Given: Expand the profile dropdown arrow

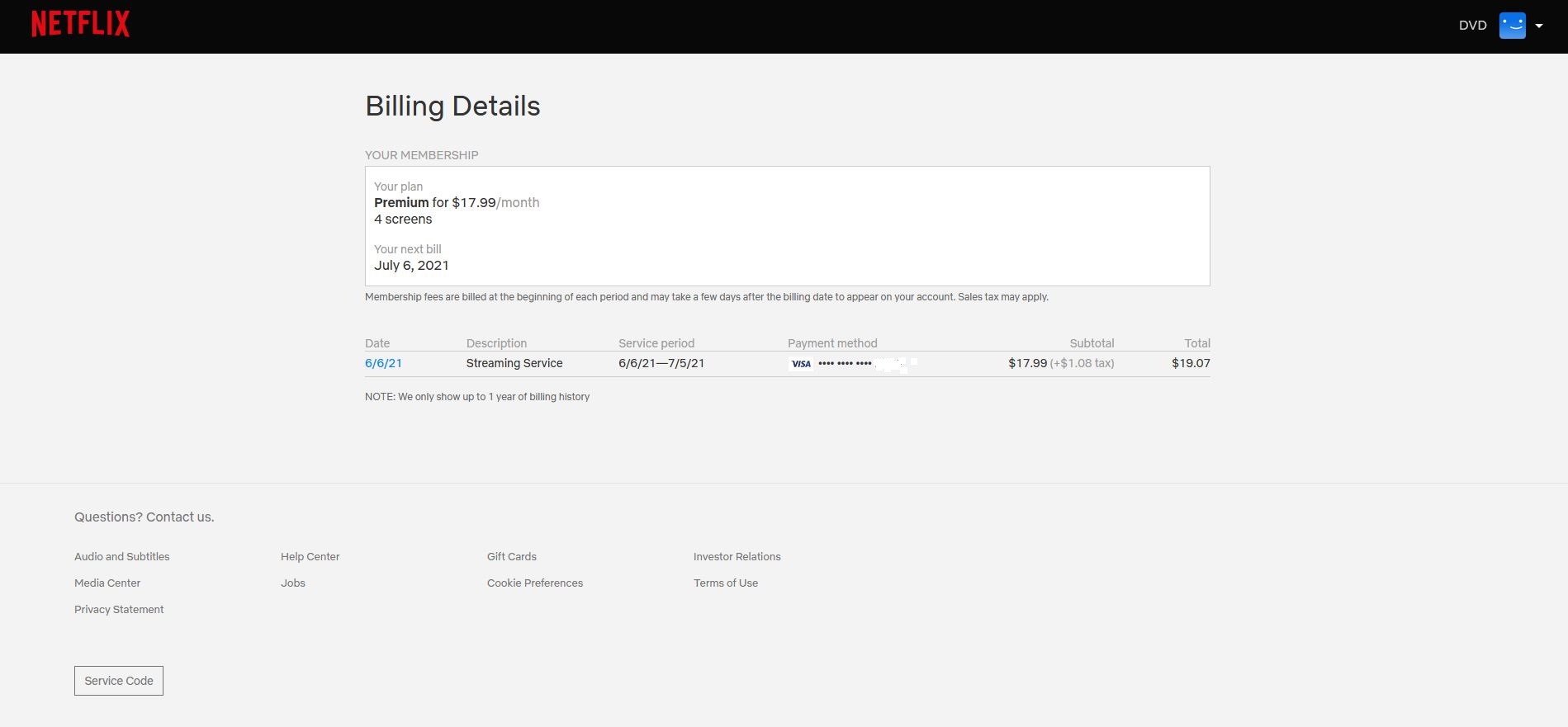Looking at the screenshot, I should click(x=1539, y=26).
